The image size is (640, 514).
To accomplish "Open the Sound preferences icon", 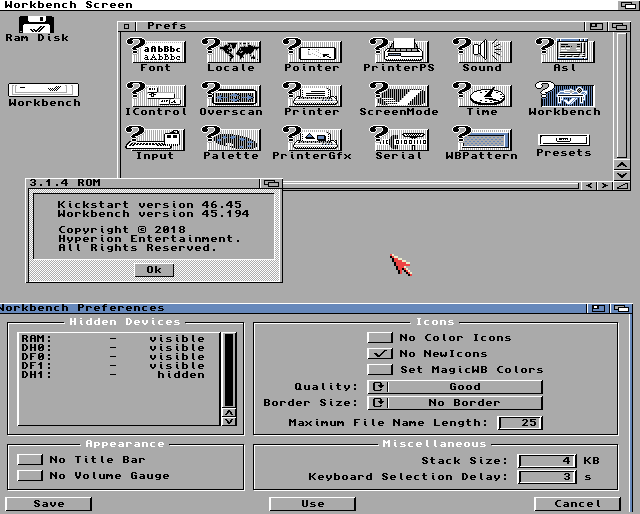I will [x=482, y=51].
